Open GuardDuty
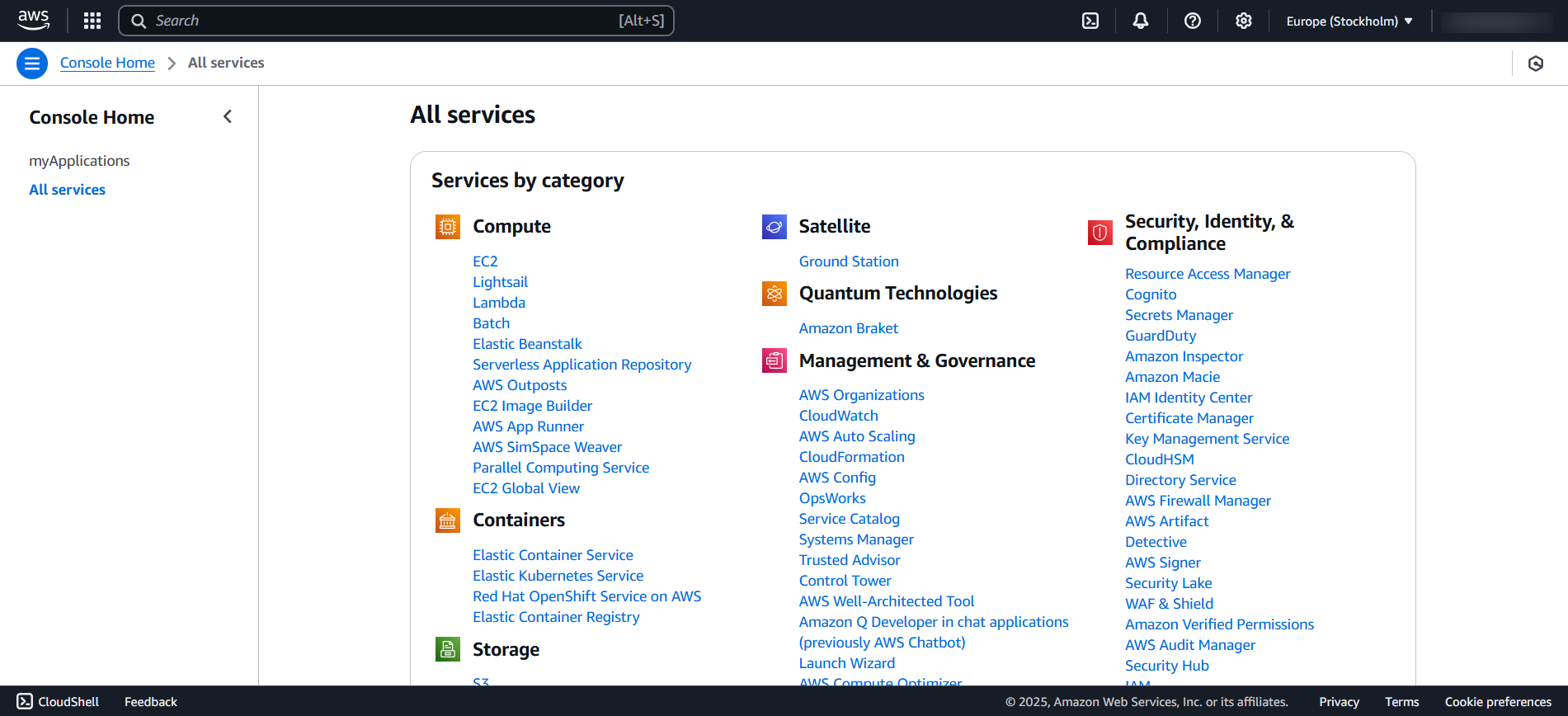1568x716 pixels. pos(1161,336)
